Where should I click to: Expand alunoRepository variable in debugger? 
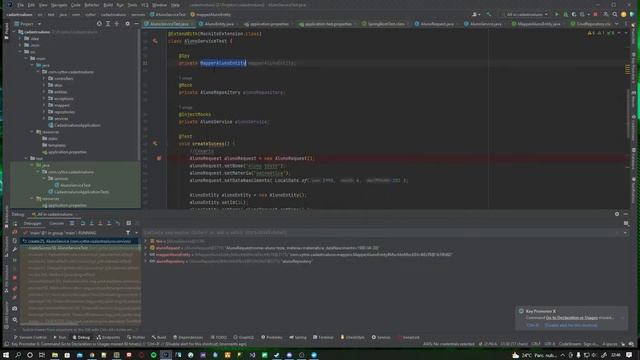pos(146,261)
